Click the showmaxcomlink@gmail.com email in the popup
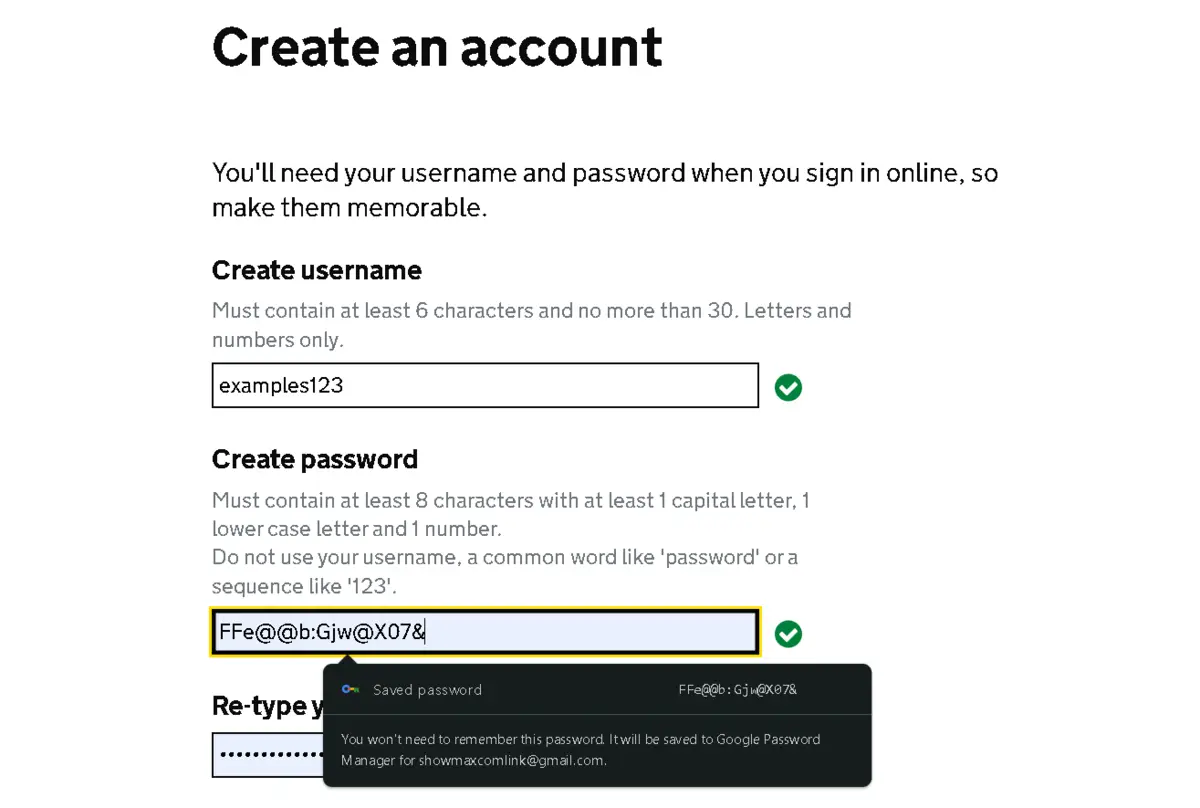This screenshot has width=1200, height=808. click(511, 760)
